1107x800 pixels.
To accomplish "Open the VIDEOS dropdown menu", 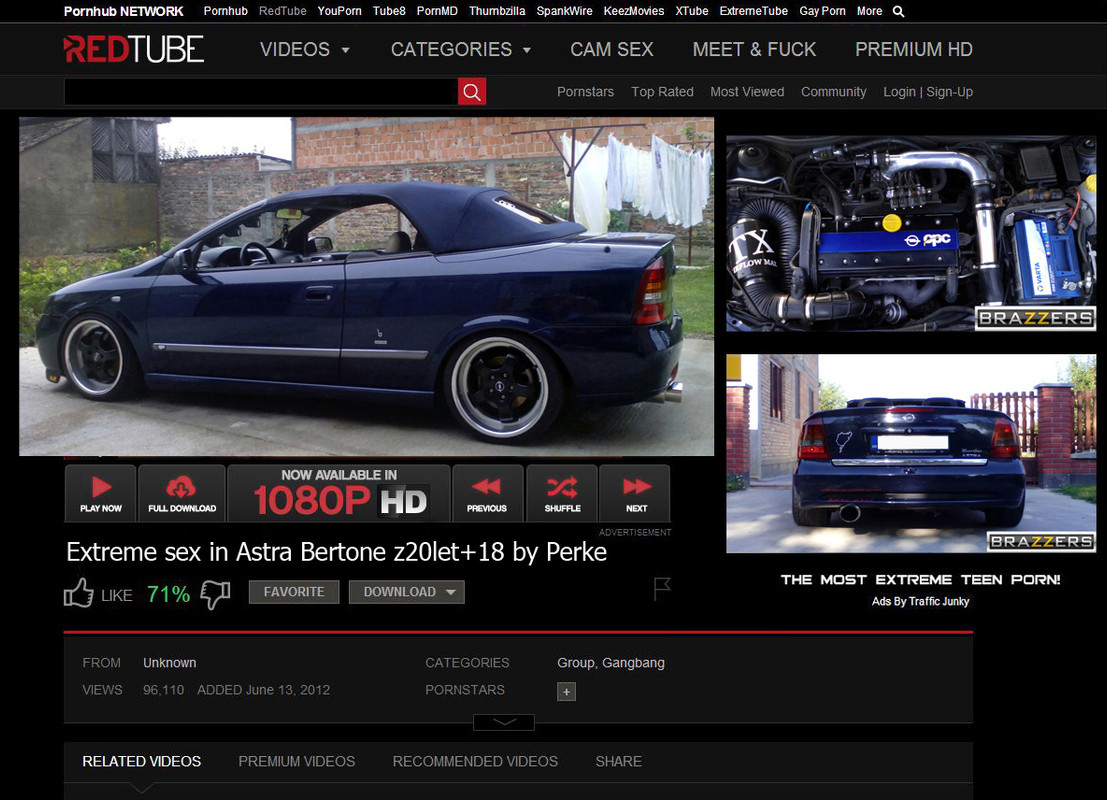I will [304, 49].
